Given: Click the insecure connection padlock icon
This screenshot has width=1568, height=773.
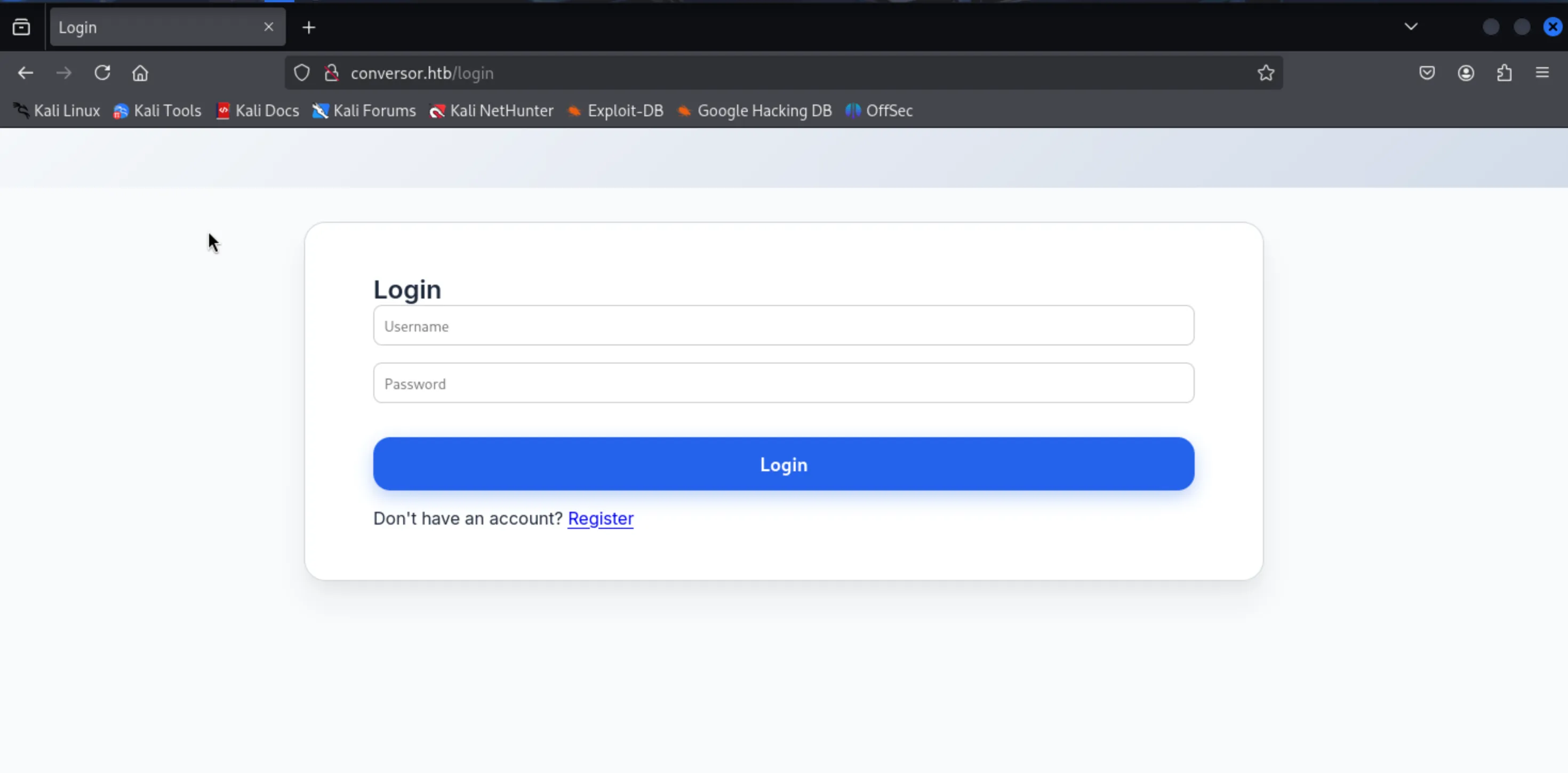Looking at the screenshot, I should (x=332, y=73).
